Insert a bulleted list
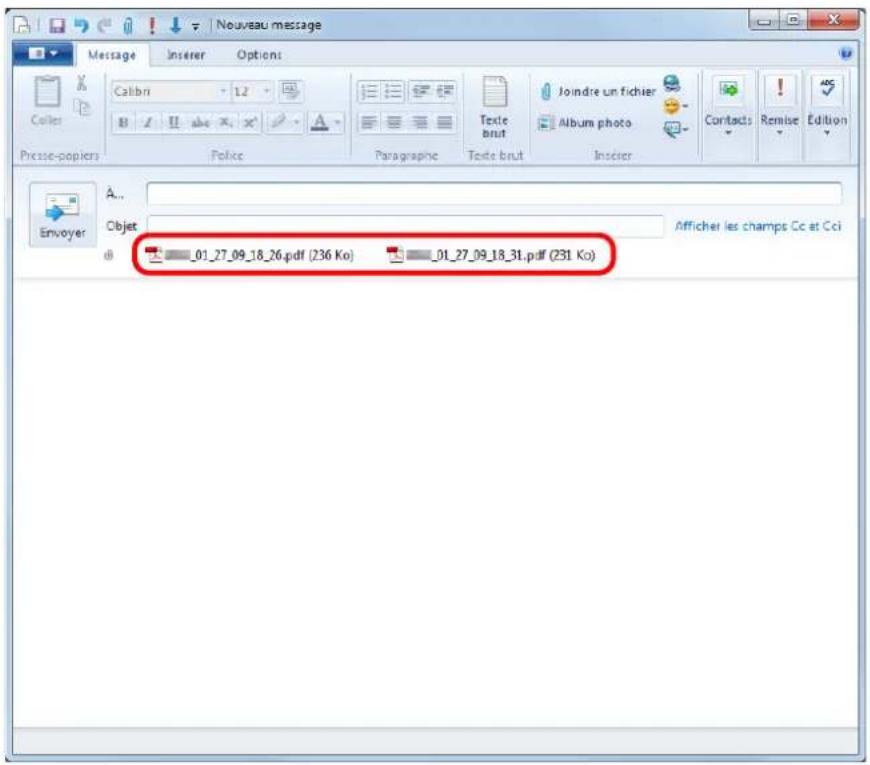The width and height of the screenshot is (870, 765). click(393, 92)
